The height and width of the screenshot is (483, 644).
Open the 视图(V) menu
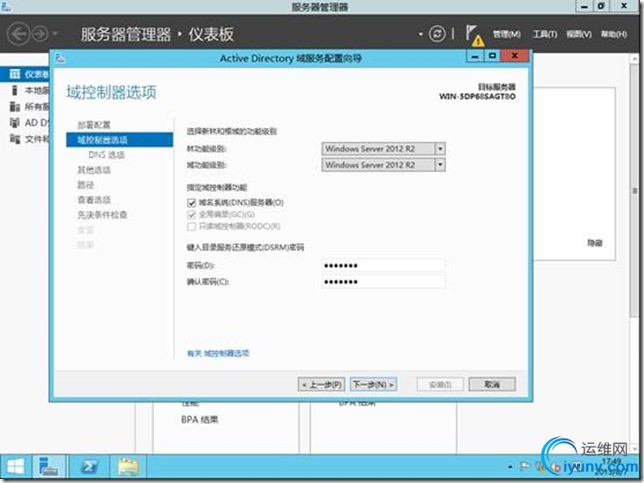pos(579,34)
